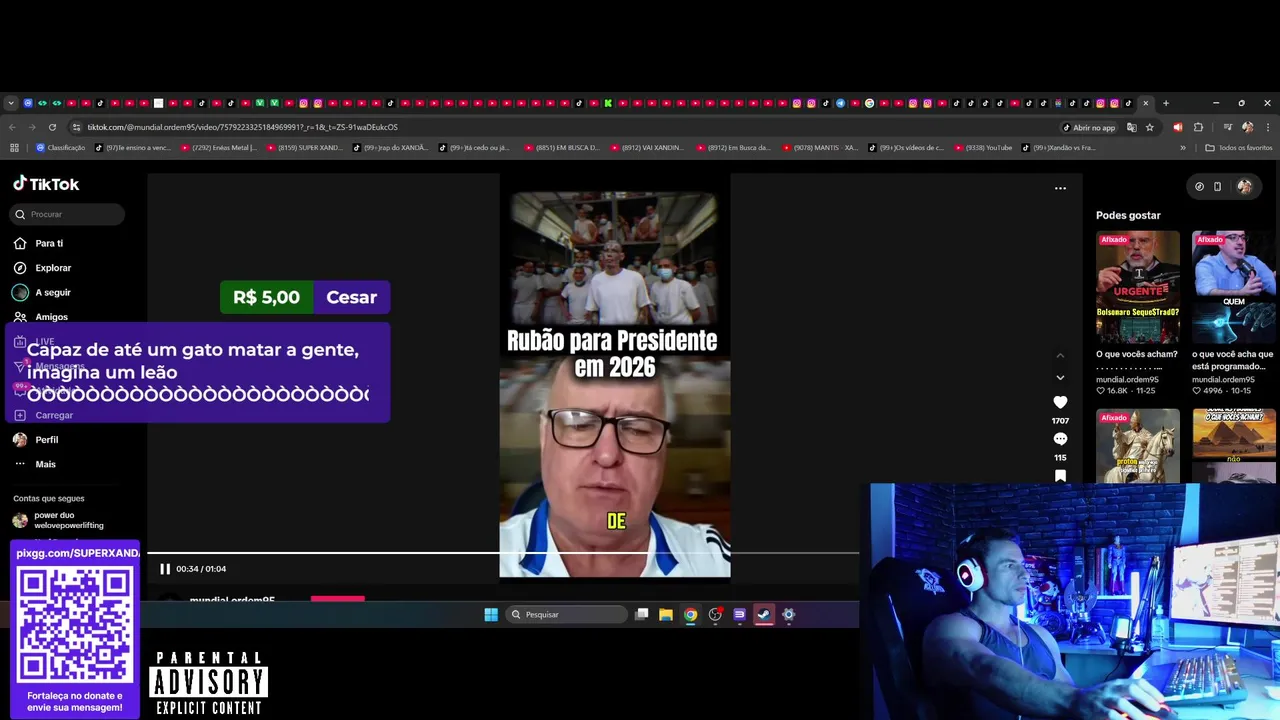This screenshot has width=1280, height=720.
Task: Open File Explorer from the taskbar
Action: click(666, 615)
